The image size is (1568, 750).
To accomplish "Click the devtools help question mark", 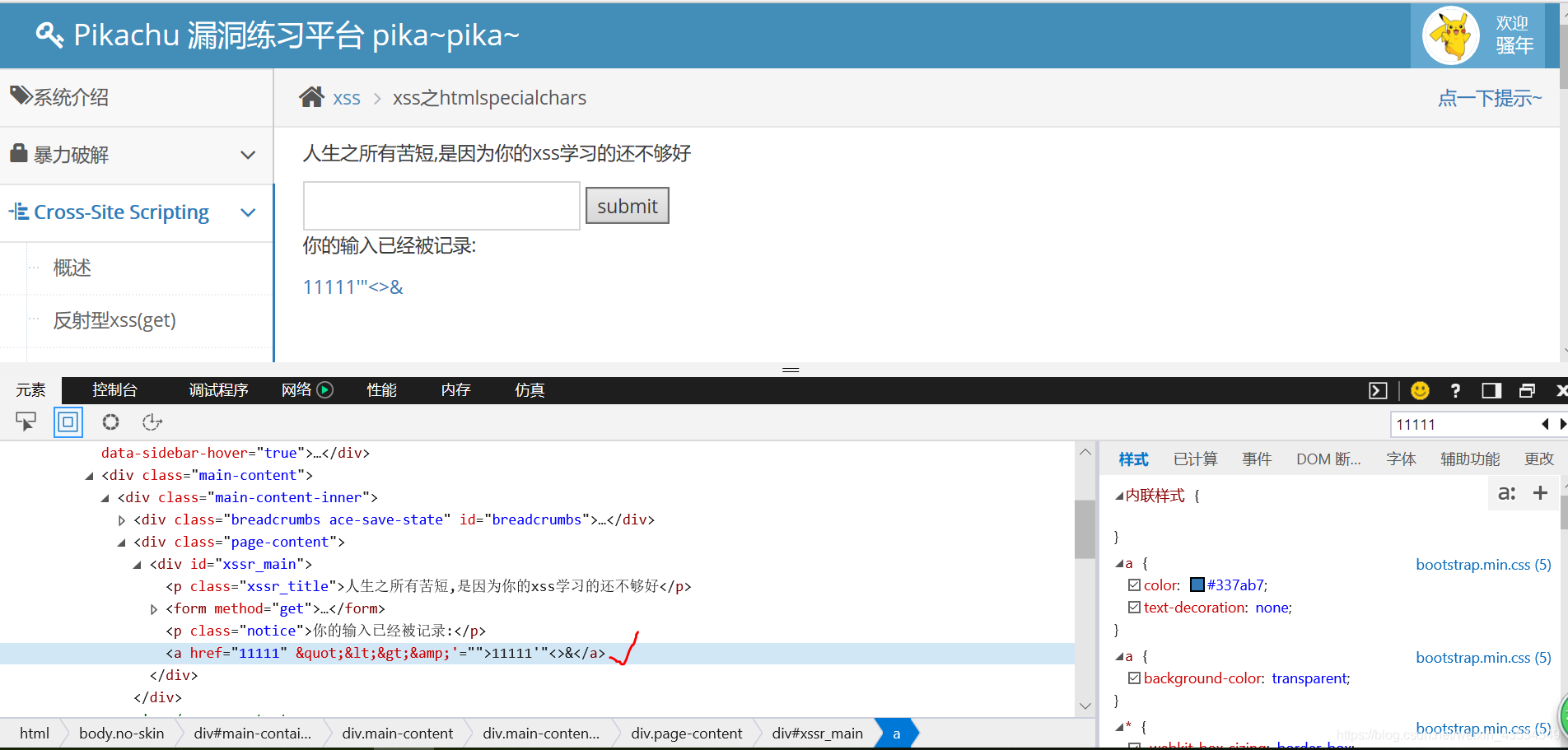I will [1455, 390].
